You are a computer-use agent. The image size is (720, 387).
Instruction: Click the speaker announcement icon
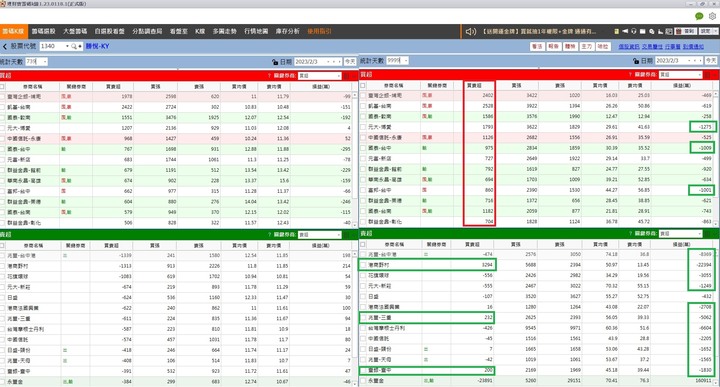pyautogui.click(x=471, y=32)
